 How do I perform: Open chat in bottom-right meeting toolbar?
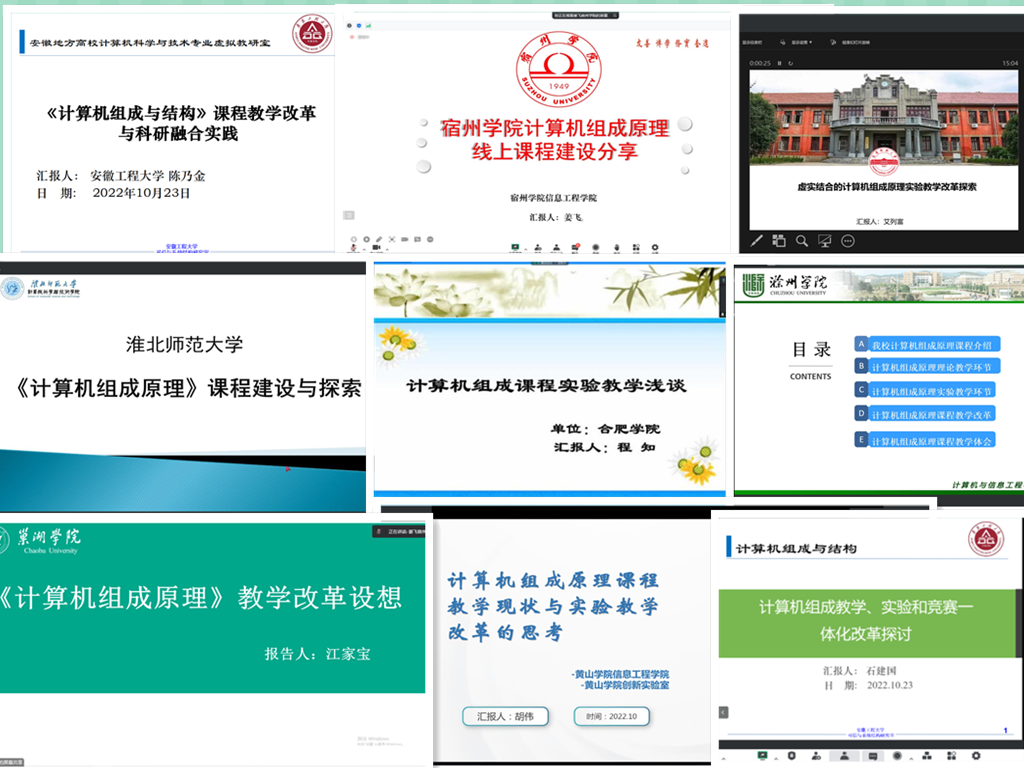tap(871, 757)
